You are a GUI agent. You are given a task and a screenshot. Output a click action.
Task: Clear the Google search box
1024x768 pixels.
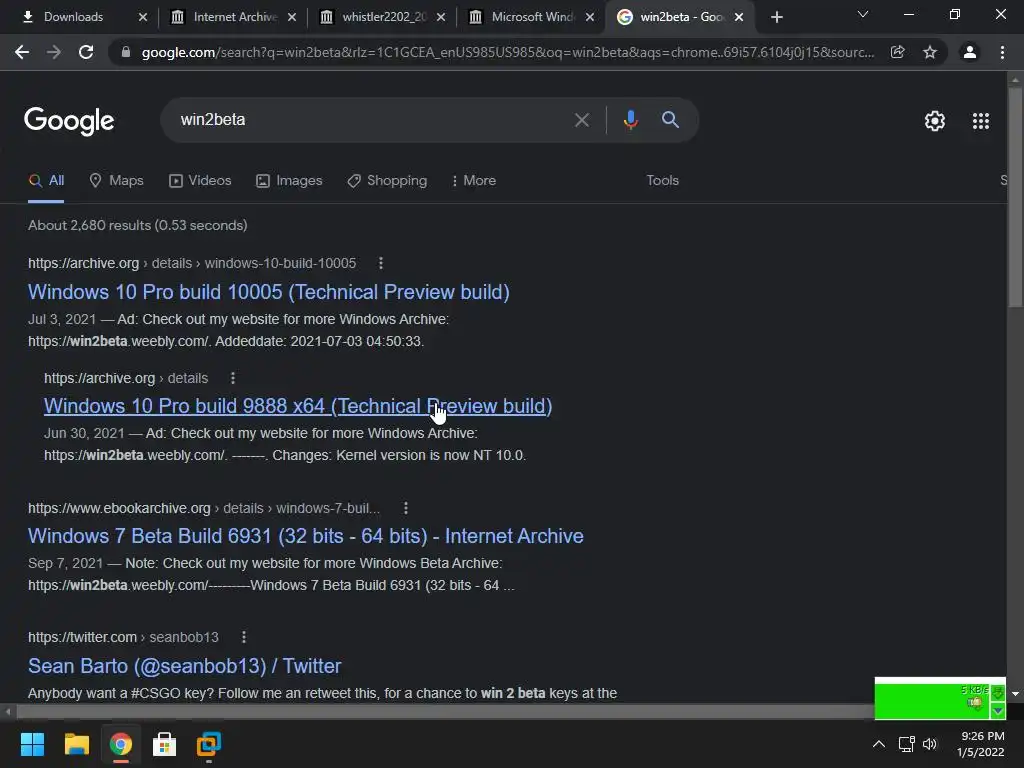[x=581, y=120]
